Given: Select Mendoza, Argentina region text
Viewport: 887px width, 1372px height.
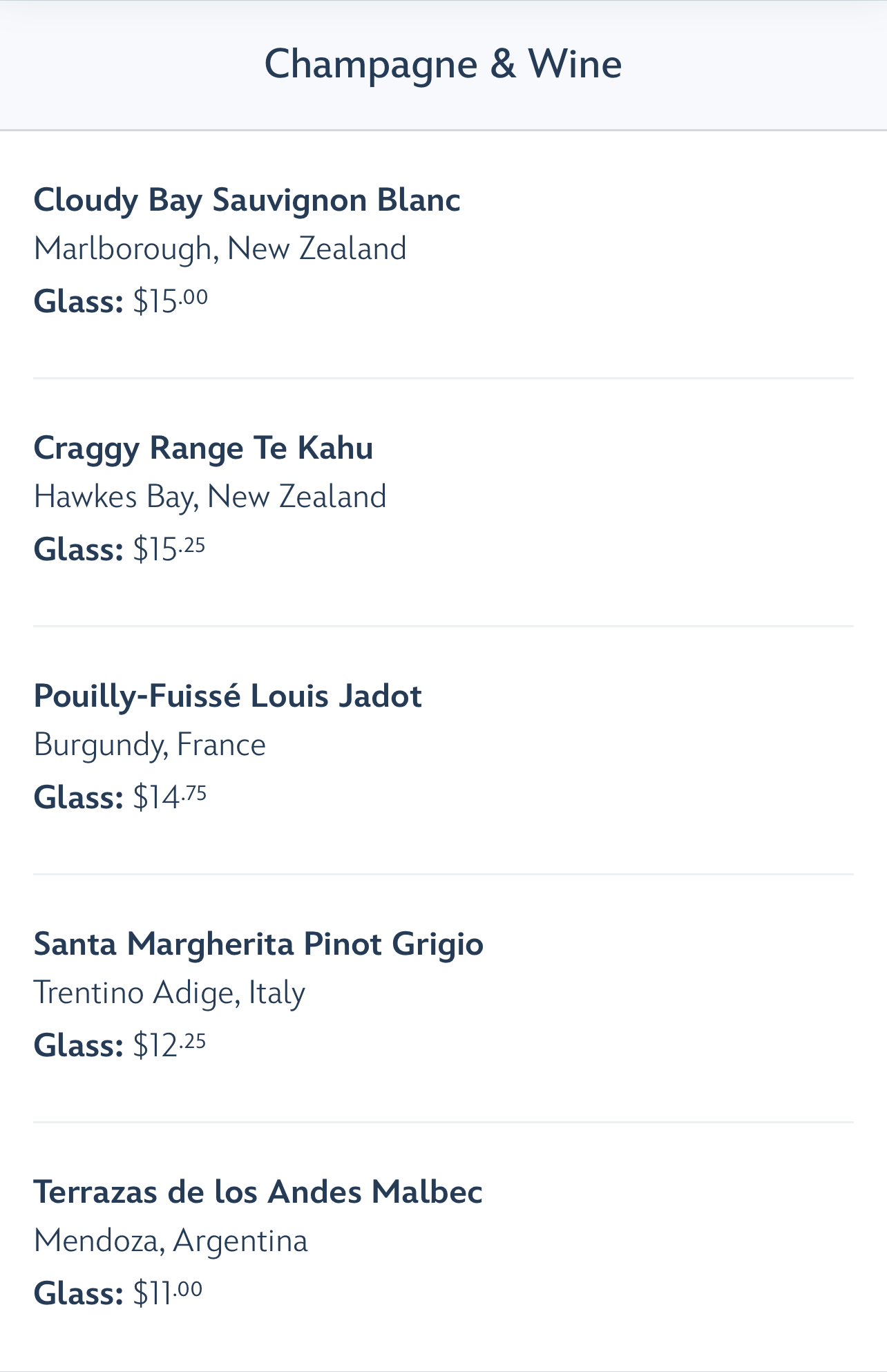Looking at the screenshot, I should (171, 1241).
